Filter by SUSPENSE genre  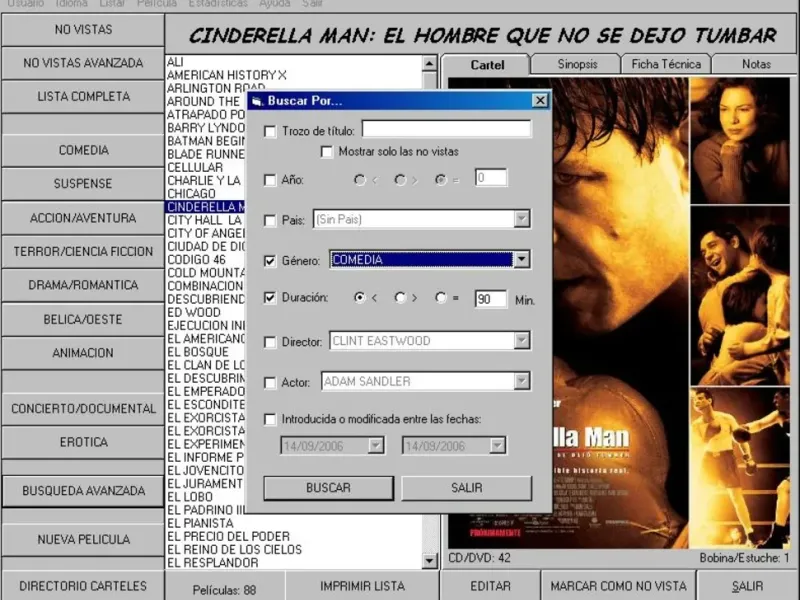[x=83, y=184]
